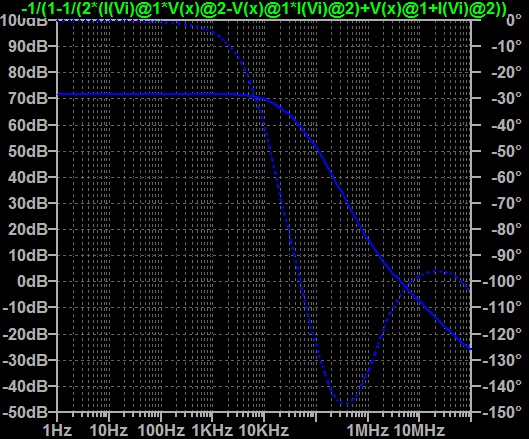Click the -30dB left axis label

25,360
